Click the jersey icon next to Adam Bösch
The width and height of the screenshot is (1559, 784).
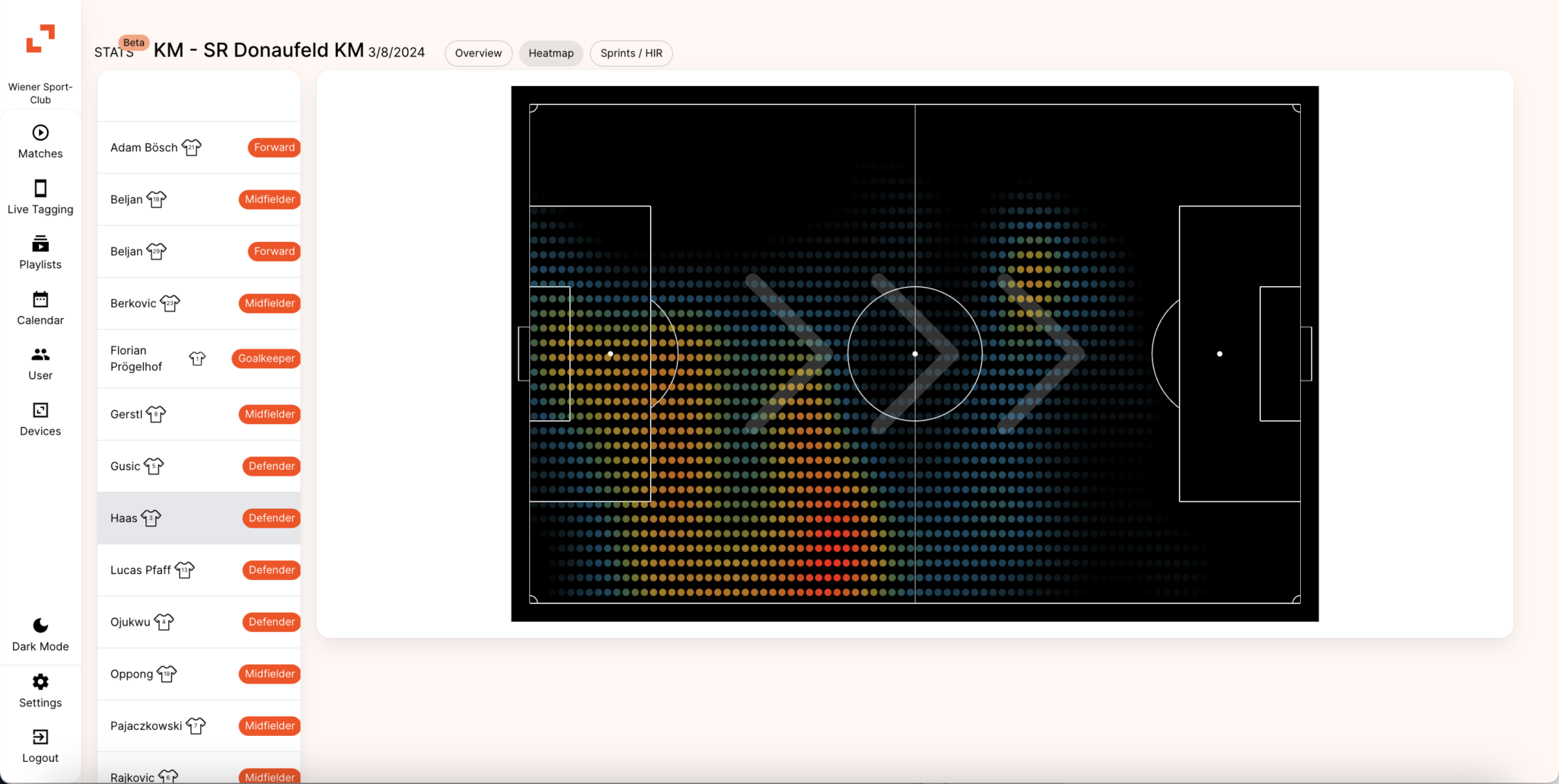[x=192, y=147]
